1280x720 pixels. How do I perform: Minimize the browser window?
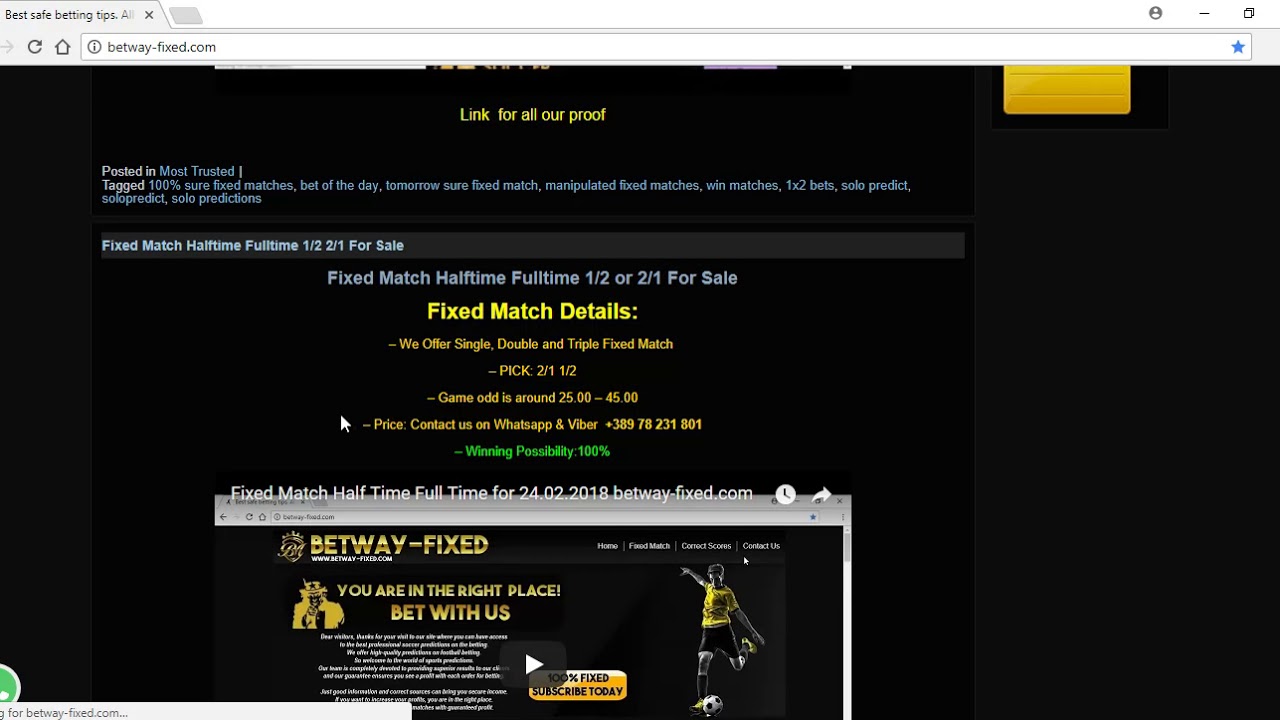1204,13
